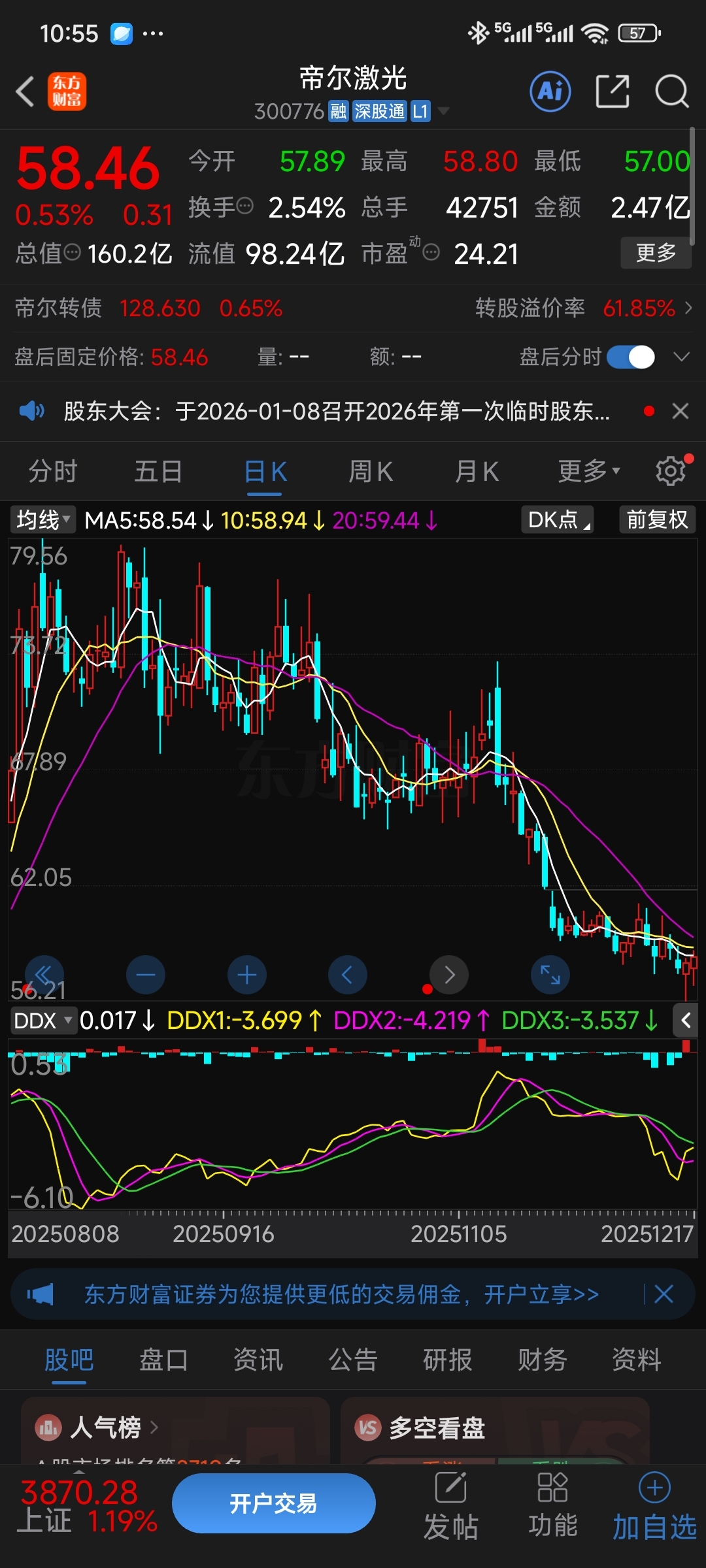This screenshot has height=1568, width=706.
Task: Open stock code dropdown triangle
Action: tap(443, 111)
